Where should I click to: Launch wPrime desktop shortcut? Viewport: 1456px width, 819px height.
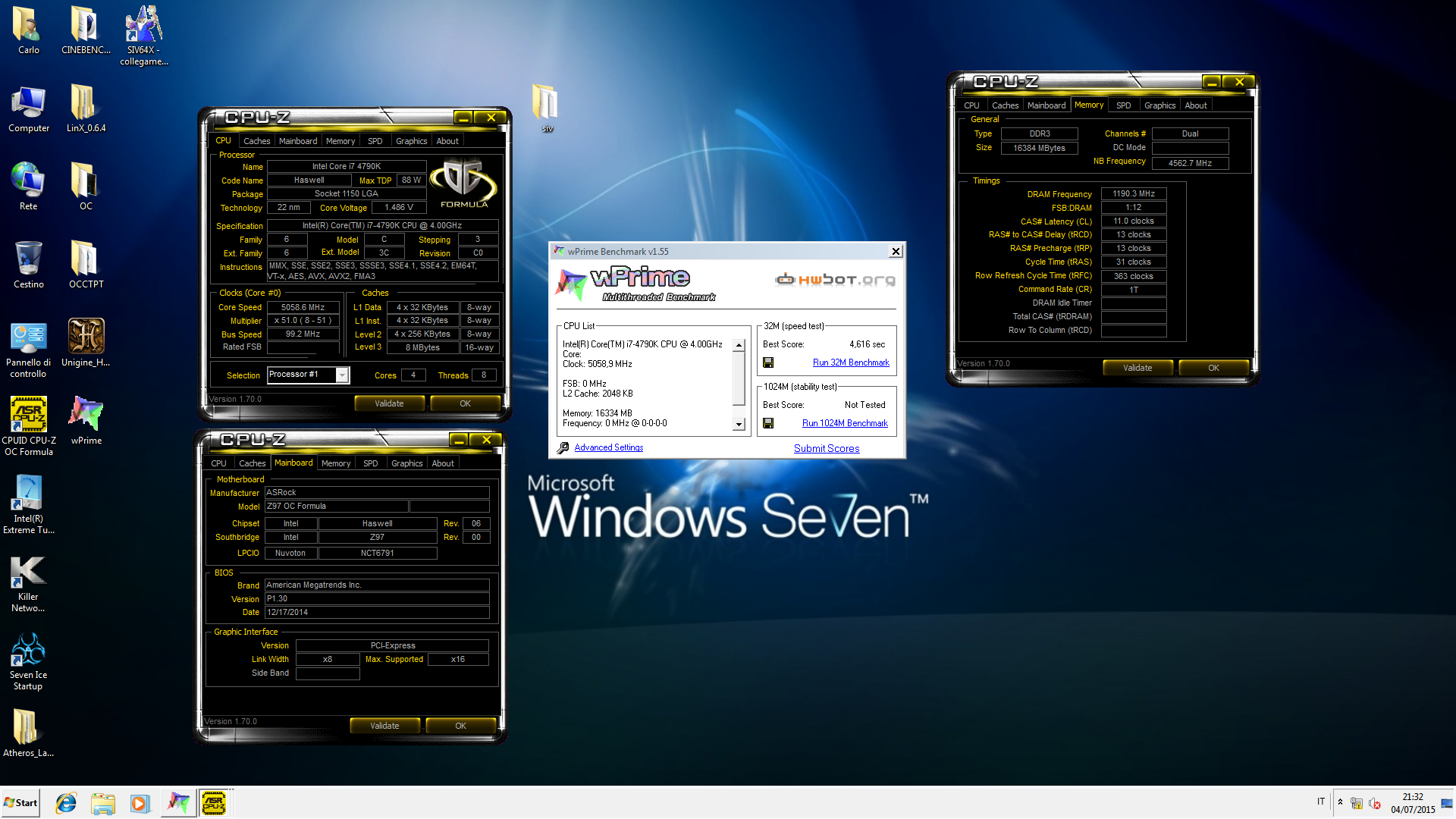[x=86, y=421]
